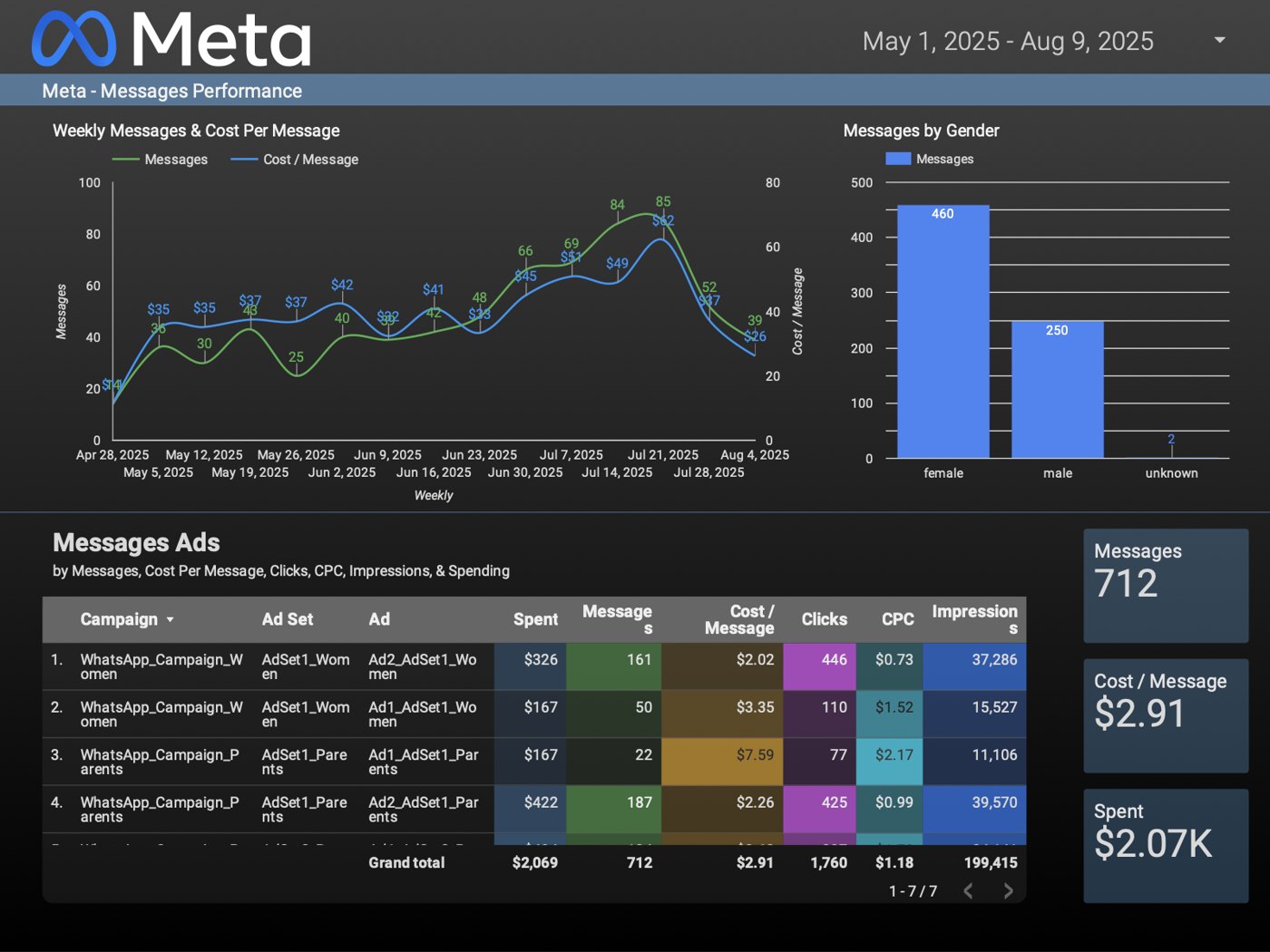The height and width of the screenshot is (952, 1270).
Task: Click the May 1, 2025 - Aug 9, 2025 date range
Action: pos(1008,41)
